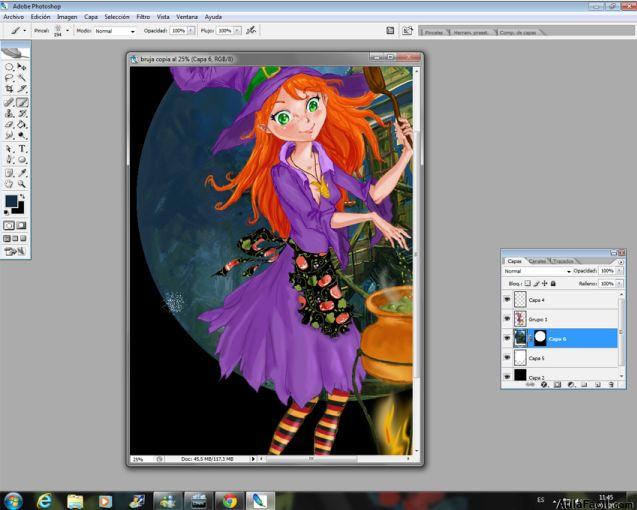Create a new layer group icon
Viewport: 637px width, 510px height.
[584, 384]
